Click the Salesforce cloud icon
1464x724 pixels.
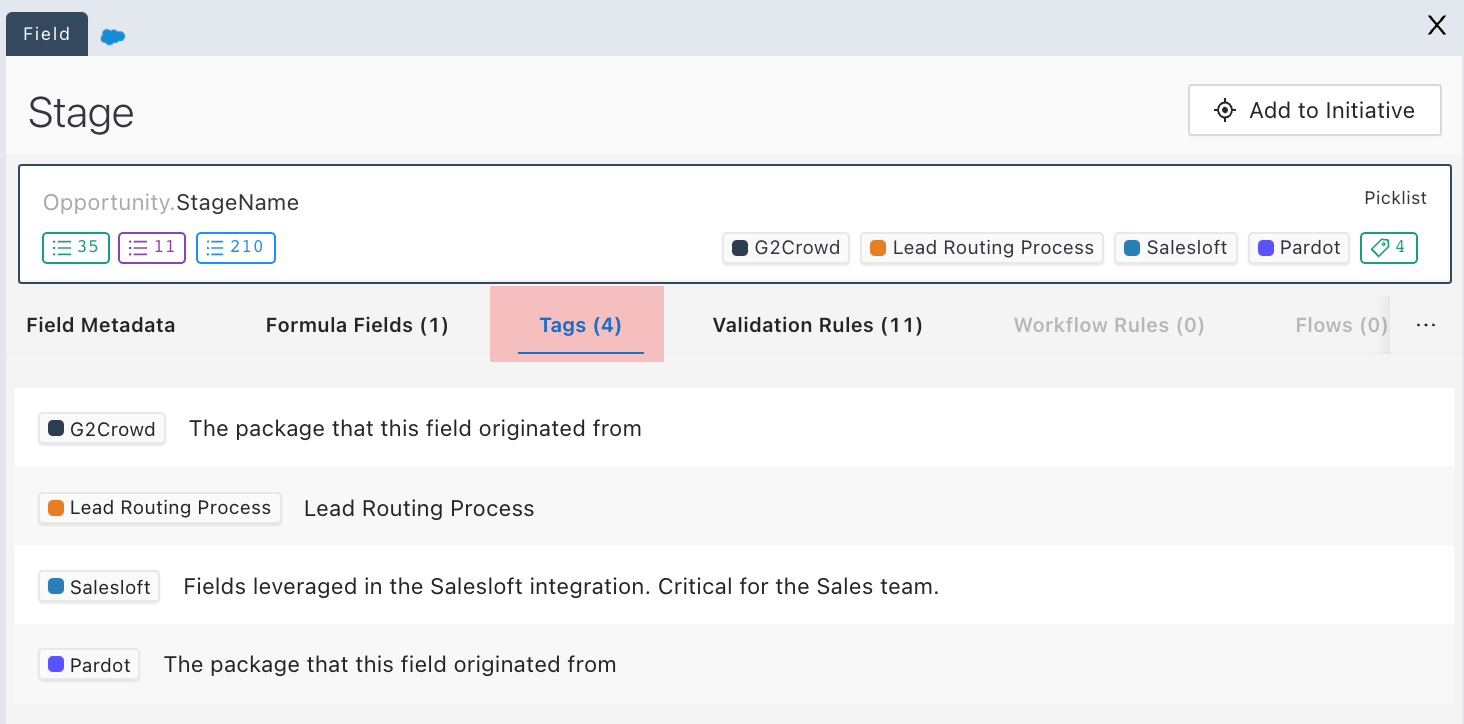113,36
